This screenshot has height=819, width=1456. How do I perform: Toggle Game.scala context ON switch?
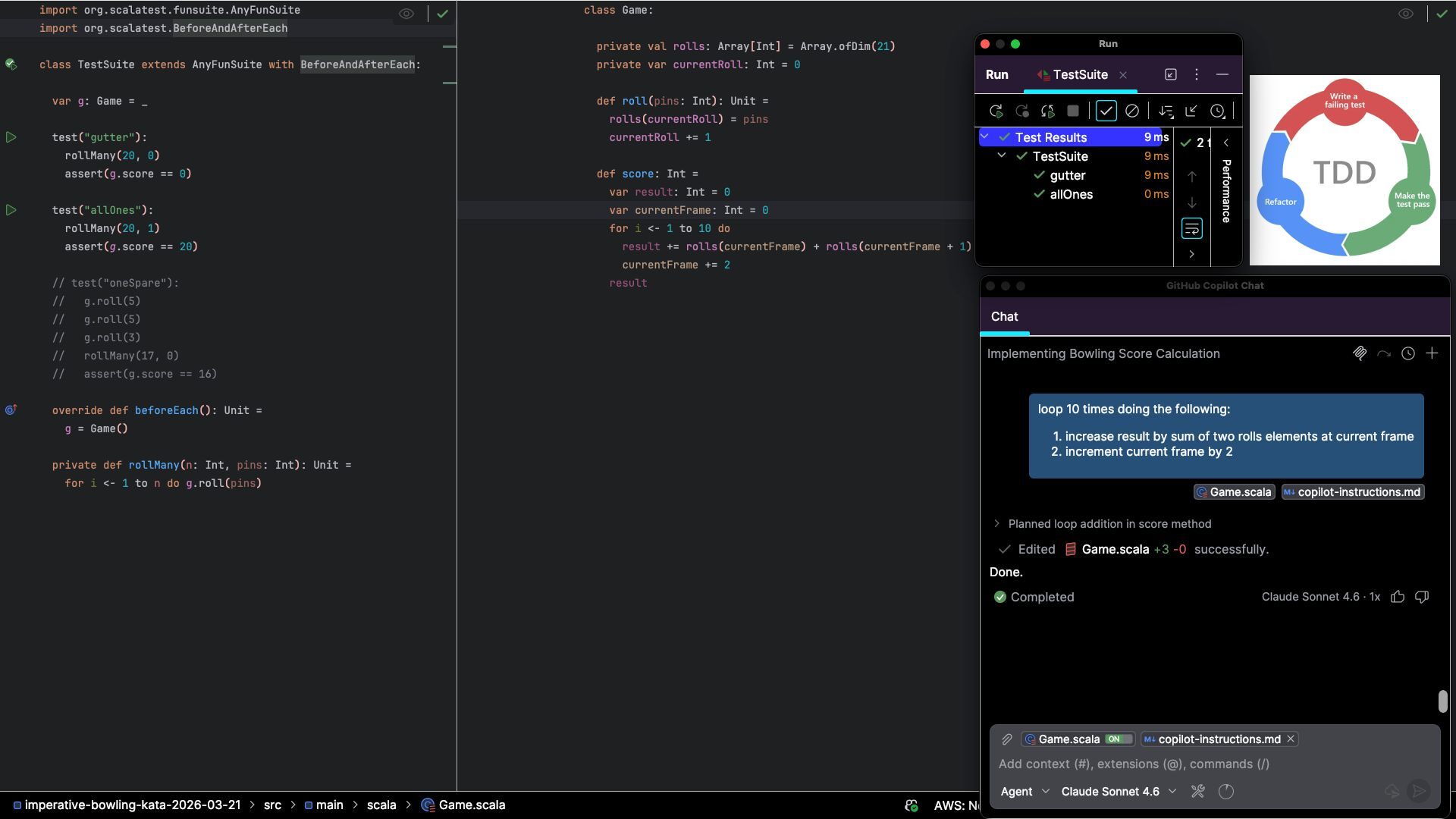(x=1118, y=739)
